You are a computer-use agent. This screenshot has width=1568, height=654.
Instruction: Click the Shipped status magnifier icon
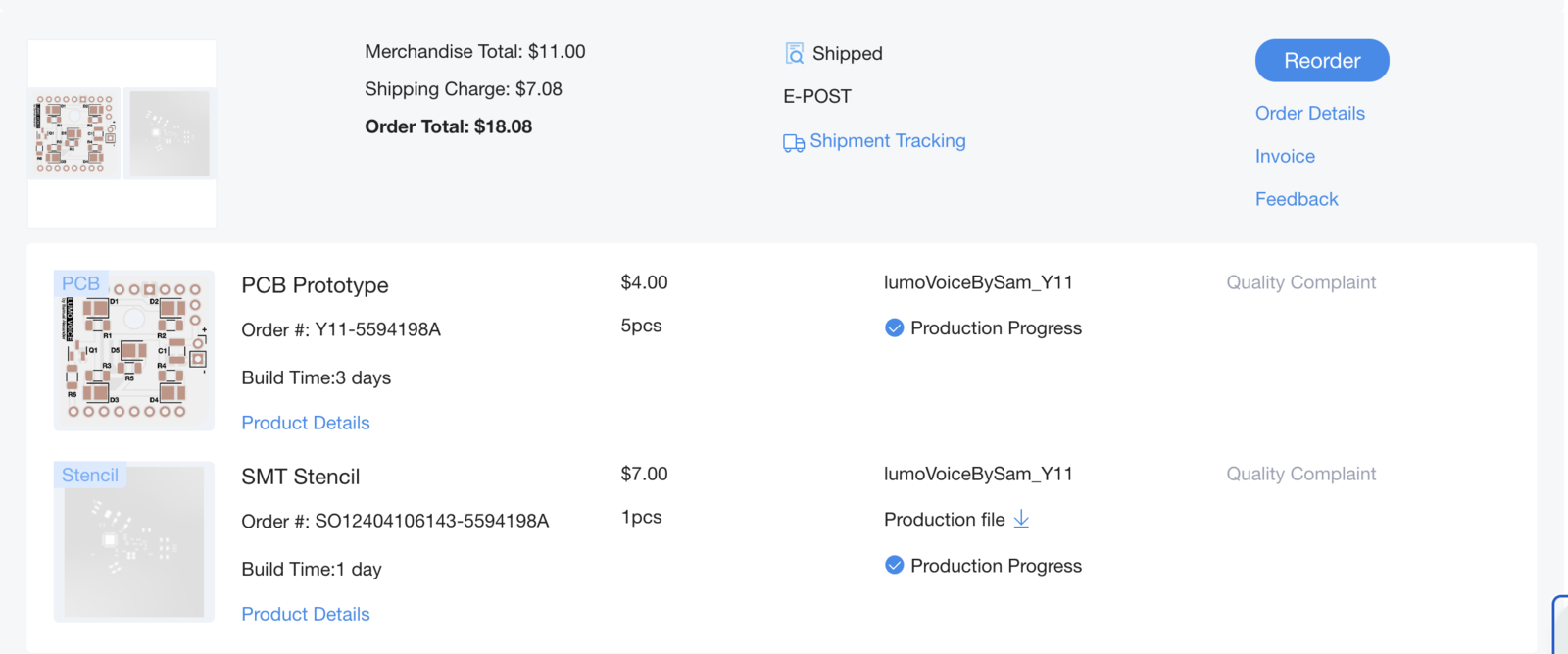point(794,53)
